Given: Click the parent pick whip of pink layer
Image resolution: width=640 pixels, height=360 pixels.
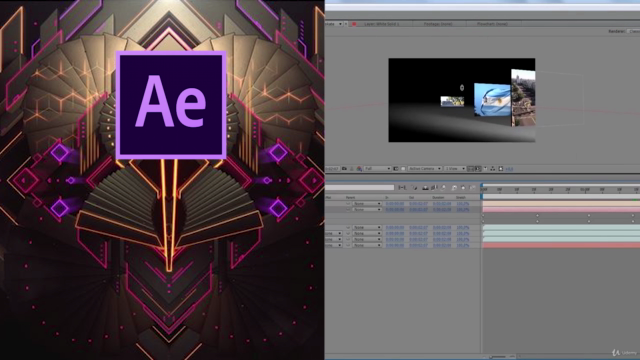Looking at the screenshot, I should pyautogui.click(x=348, y=209).
